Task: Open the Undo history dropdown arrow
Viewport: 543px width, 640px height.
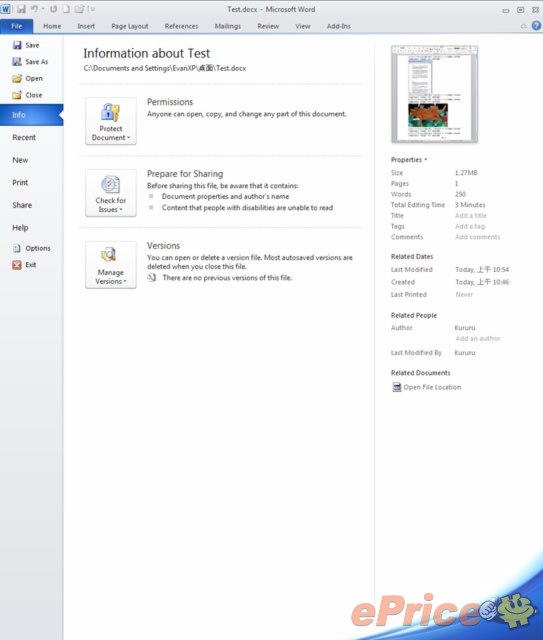Action: 43,9
